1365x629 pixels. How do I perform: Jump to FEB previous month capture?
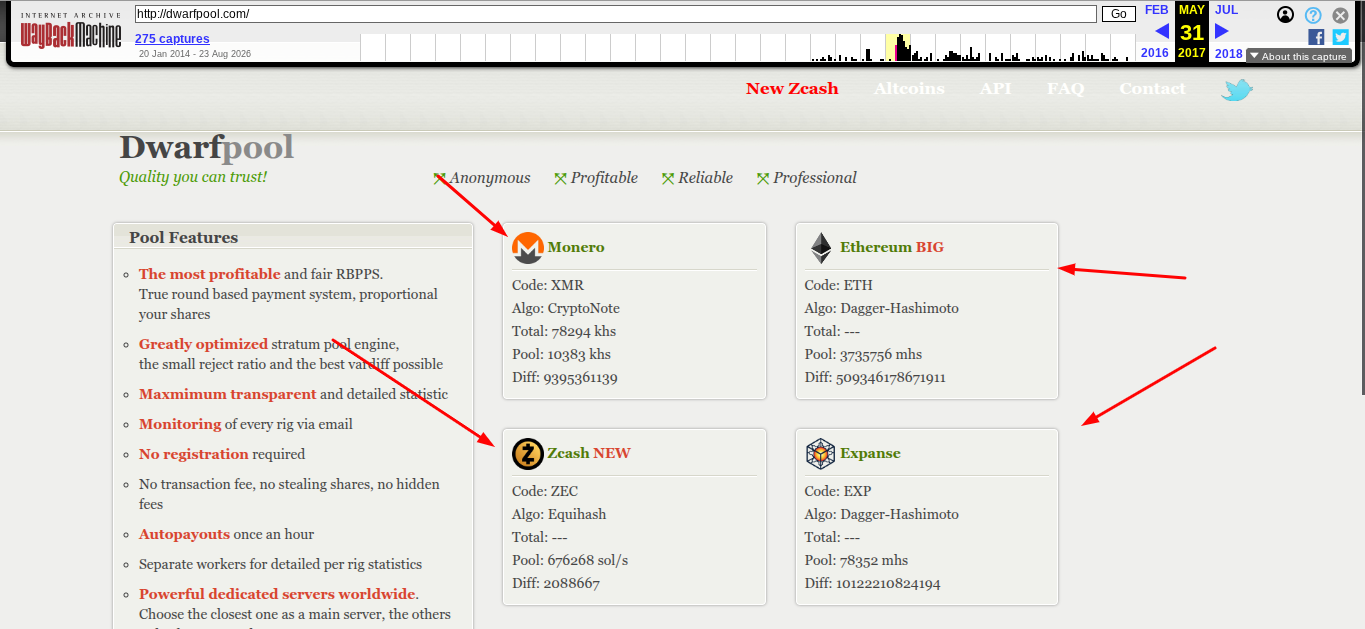(1156, 10)
